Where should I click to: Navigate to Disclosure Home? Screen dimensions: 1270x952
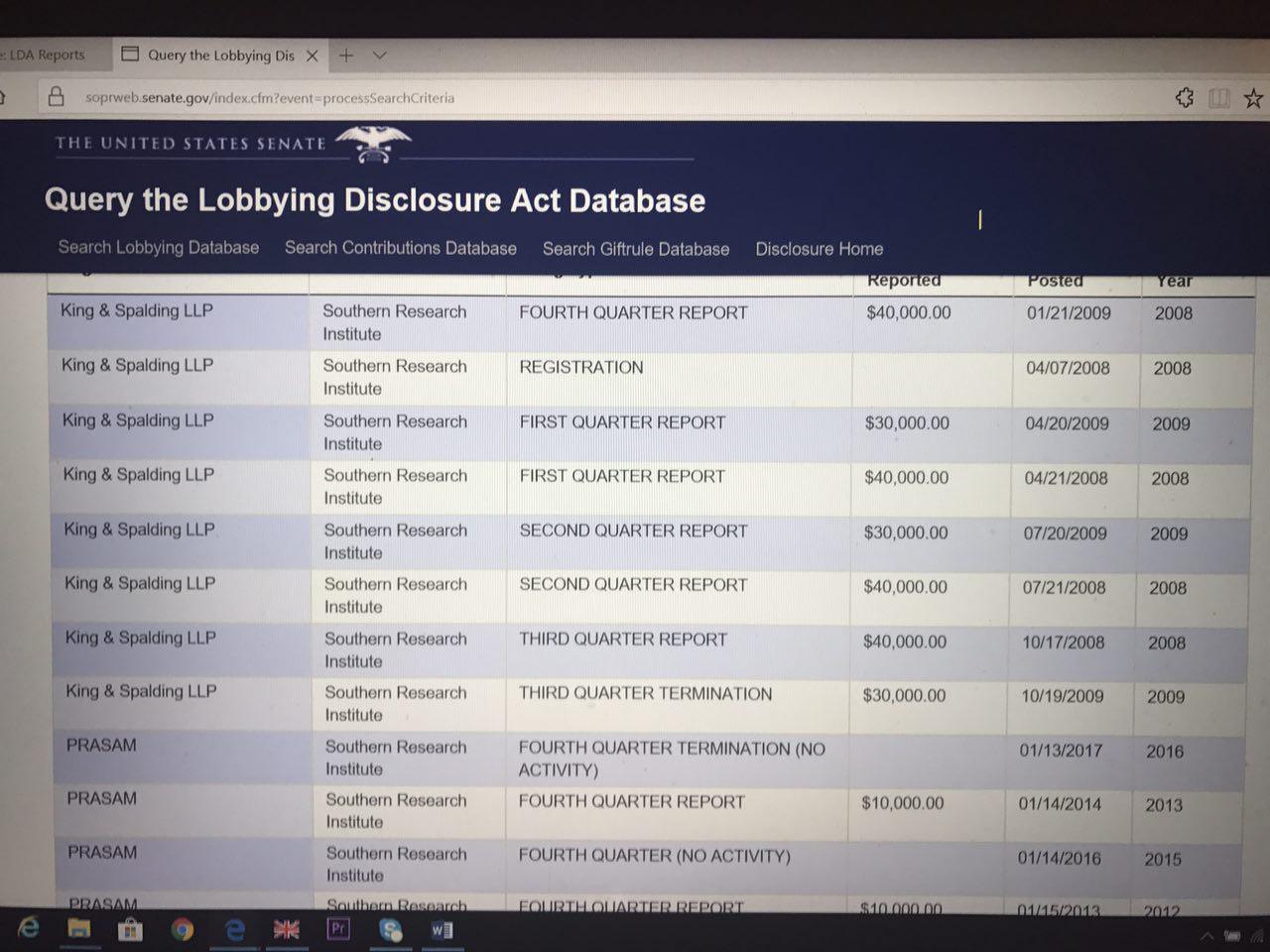pos(819,249)
